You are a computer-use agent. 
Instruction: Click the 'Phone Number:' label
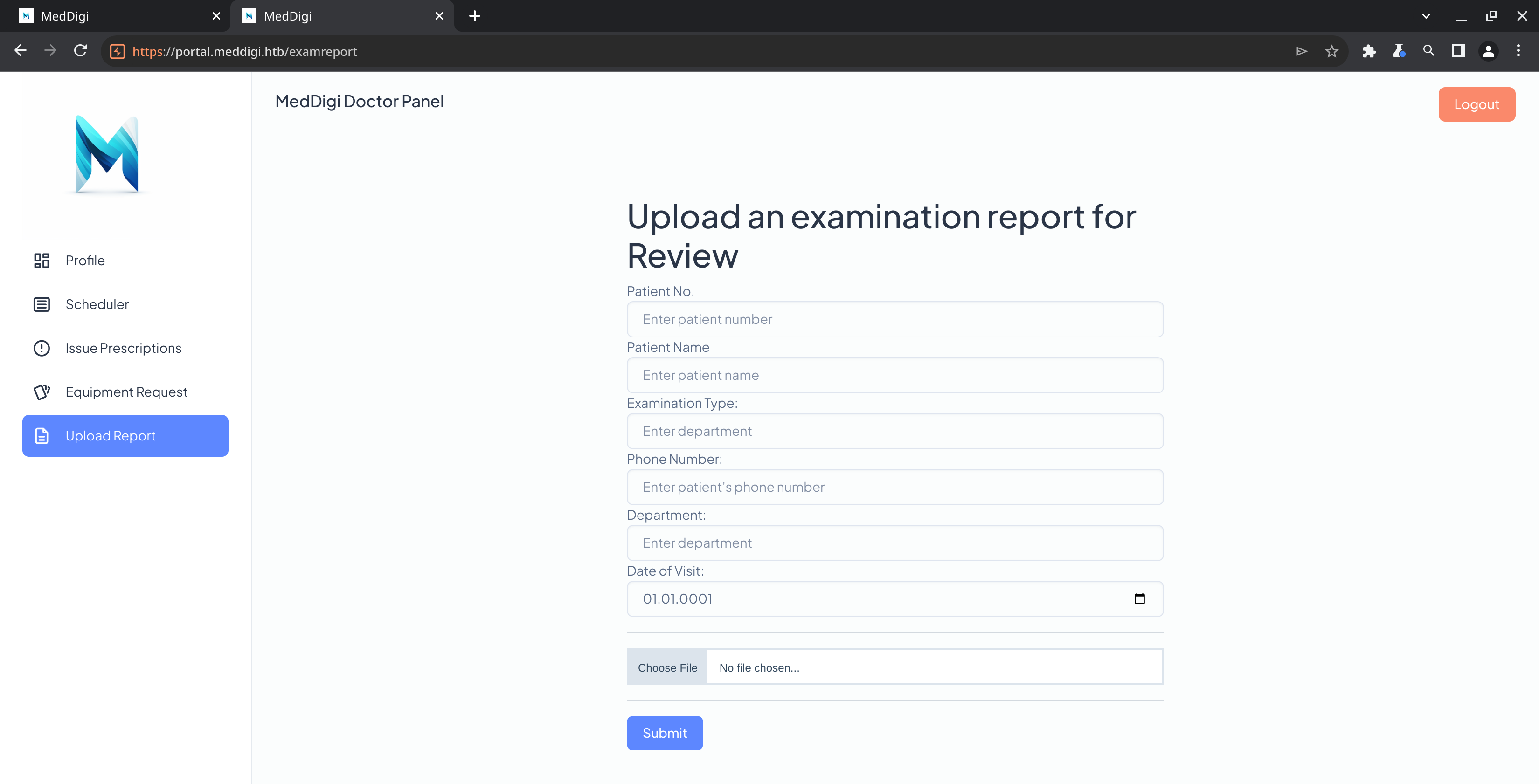coord(674,459)
